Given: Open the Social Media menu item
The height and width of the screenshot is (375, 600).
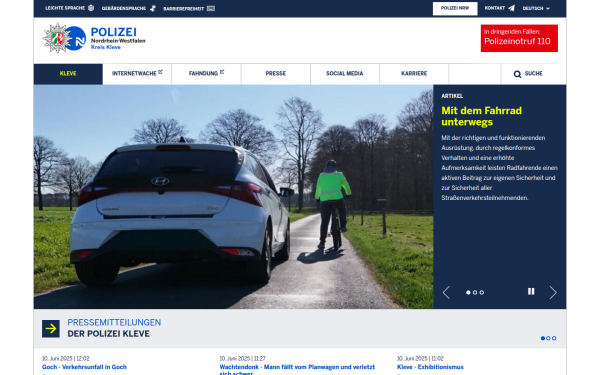Looking at the screenshot, I should click(345, 73).
